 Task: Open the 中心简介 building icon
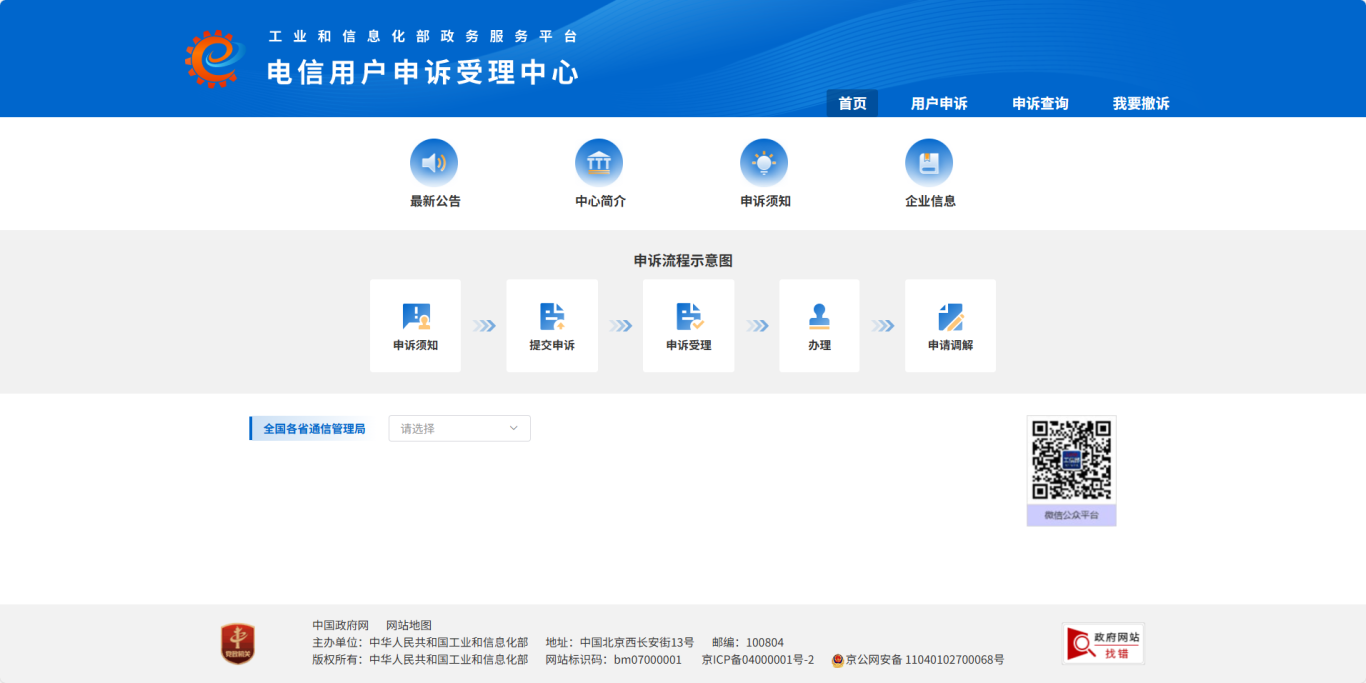[599, 162]
